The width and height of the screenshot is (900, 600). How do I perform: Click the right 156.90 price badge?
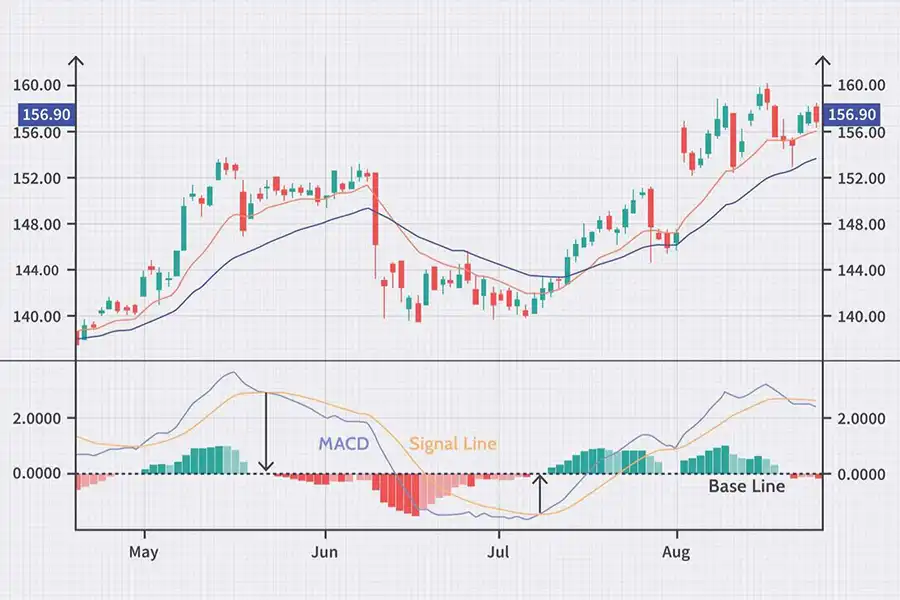[x=852, y=114]
